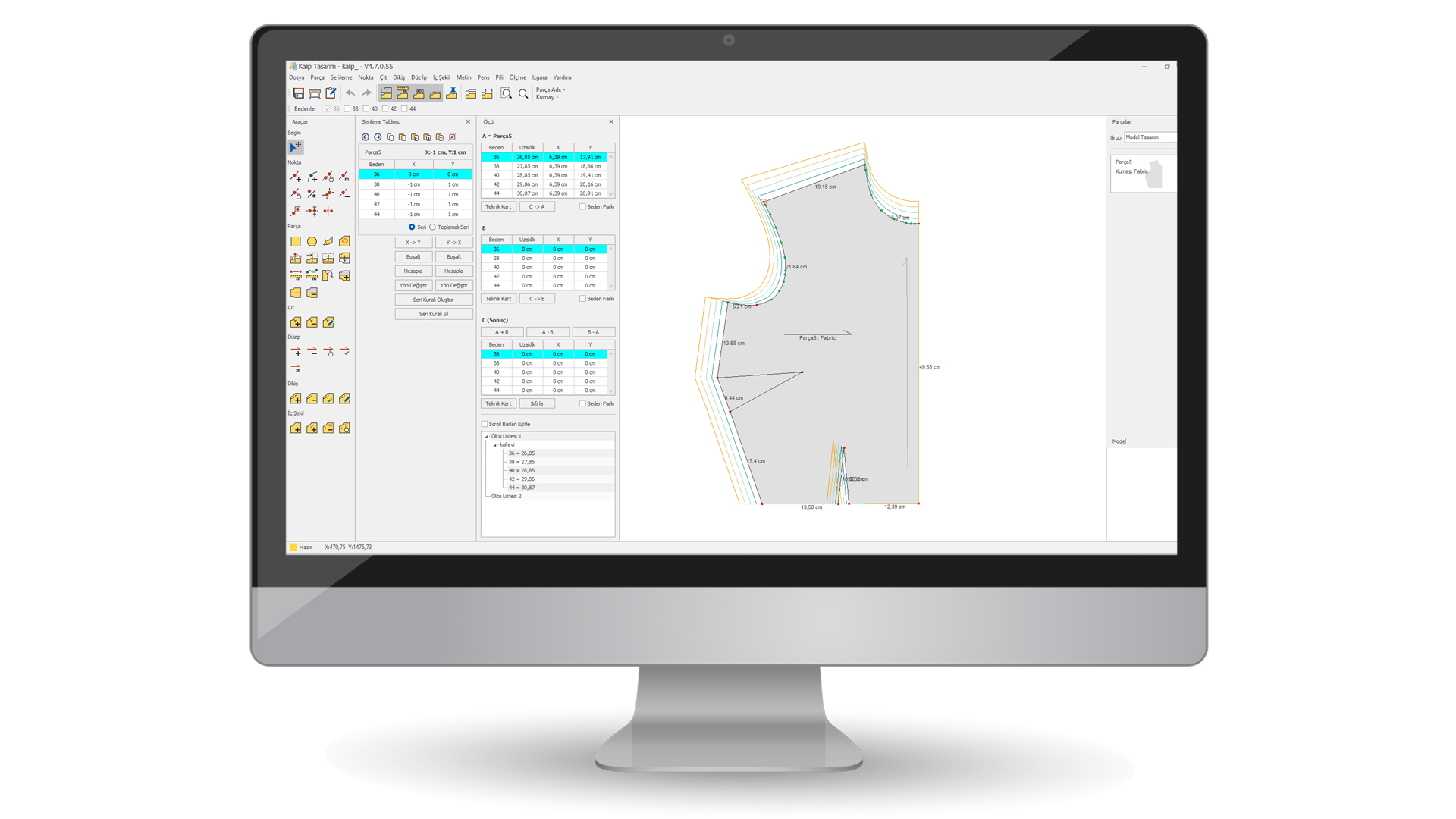The width and height of the screenshot is (1456, 819).
Task: Collapse the 'kol evi' tree node
Action: pos(495,445)
